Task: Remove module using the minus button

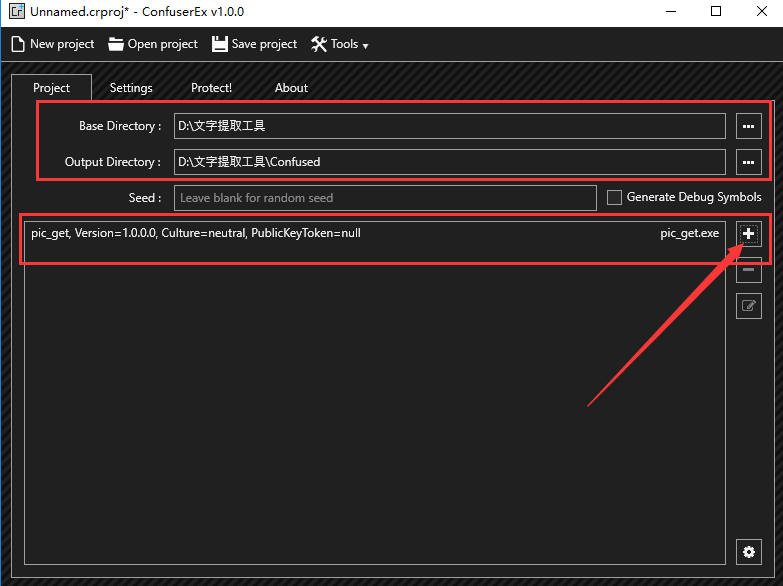Action: [748, 270]
